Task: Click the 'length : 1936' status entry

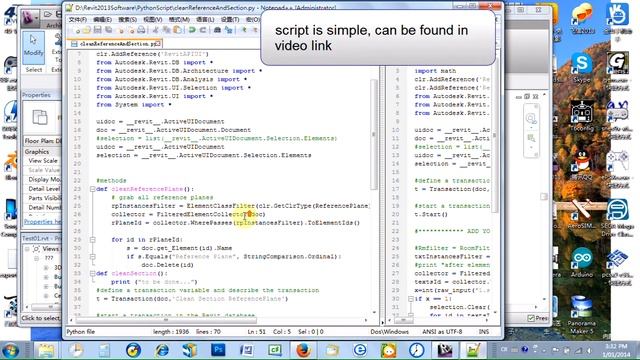Action: pyautogui.click(x=171, y=332)
